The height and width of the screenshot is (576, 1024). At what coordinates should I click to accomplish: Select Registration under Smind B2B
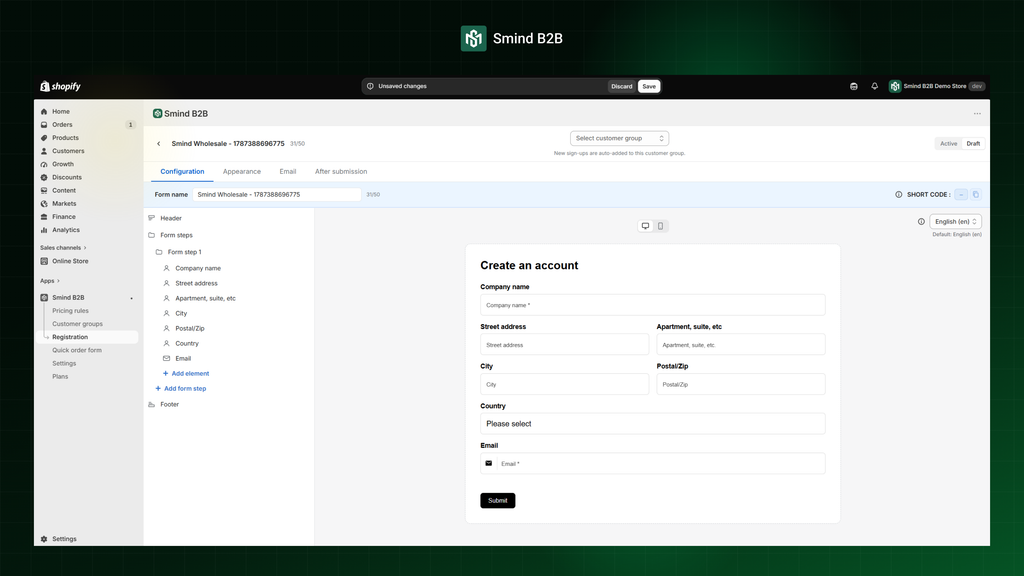[x=70, y=337]
